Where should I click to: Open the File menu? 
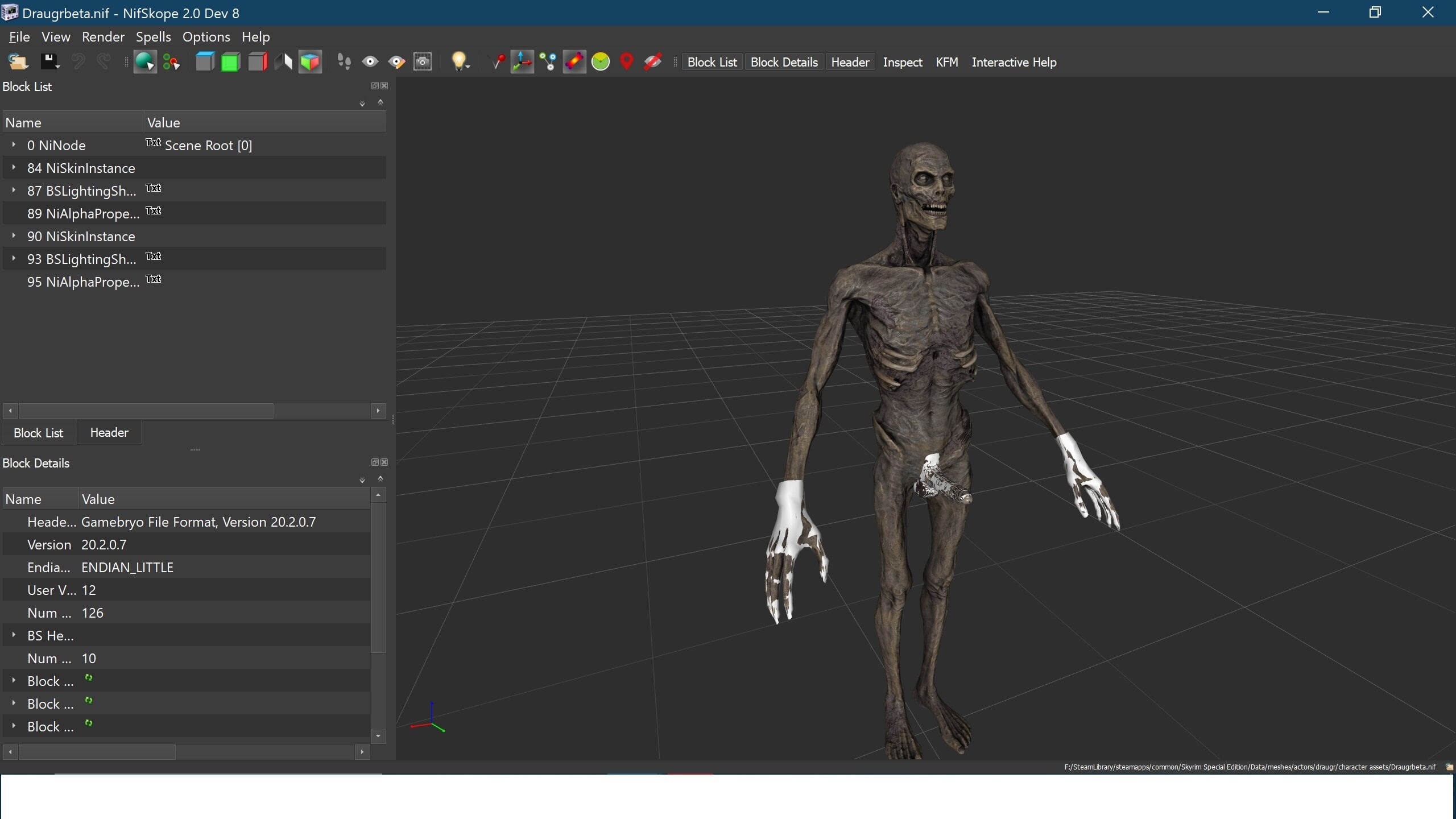[x=19, y=37]
